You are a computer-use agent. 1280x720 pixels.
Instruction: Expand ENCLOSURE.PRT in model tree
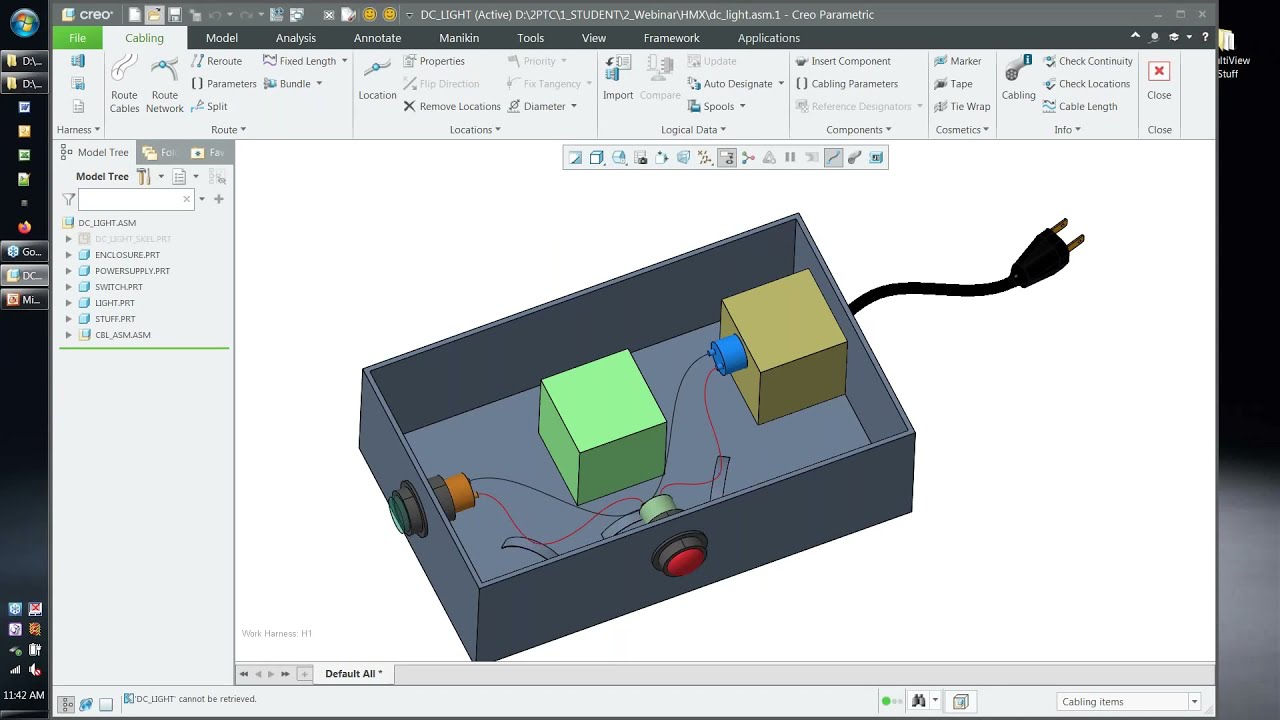click(69, 255)
